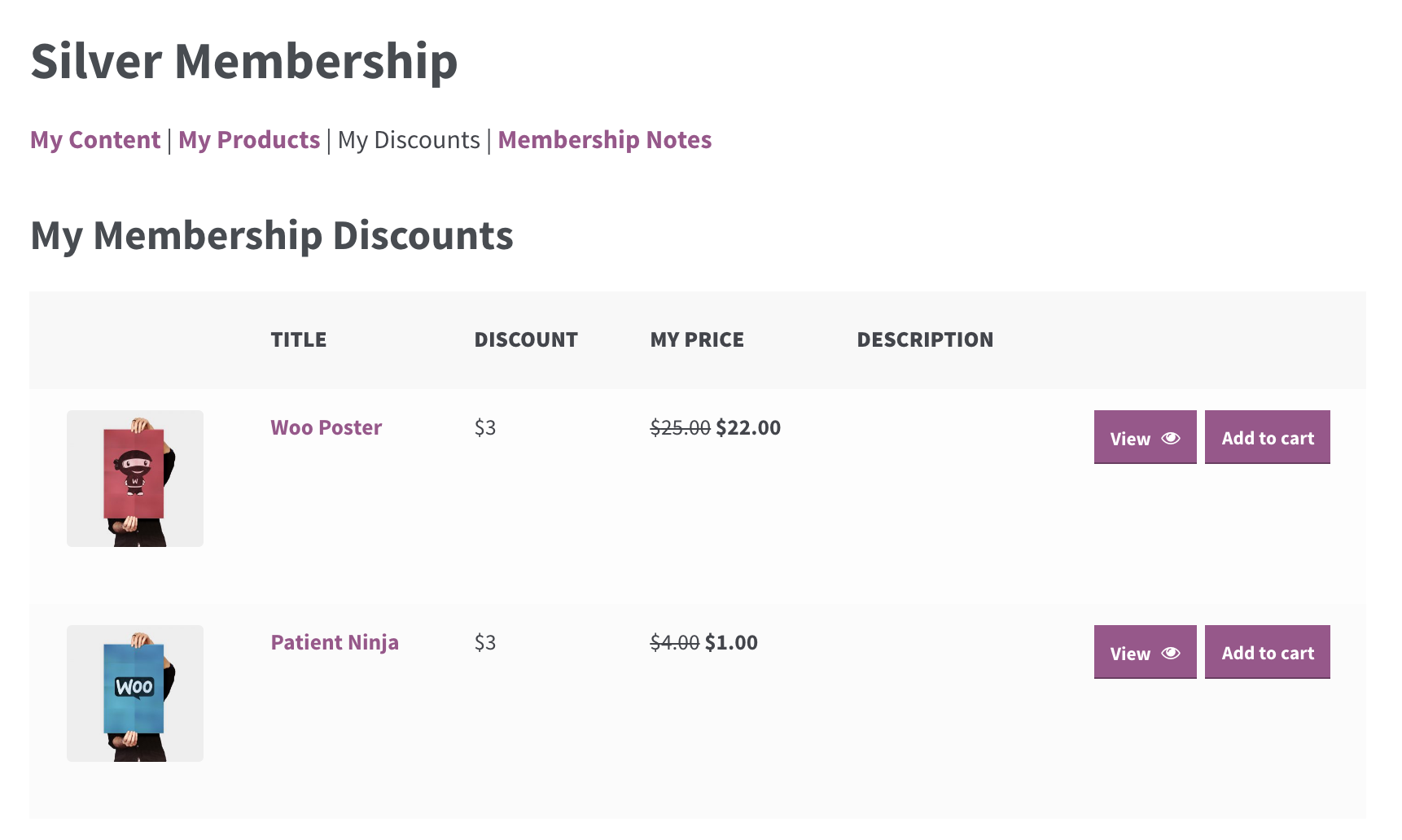
Task: Click the Woo Poster product thumbnail
Action: tap(135, 479)
